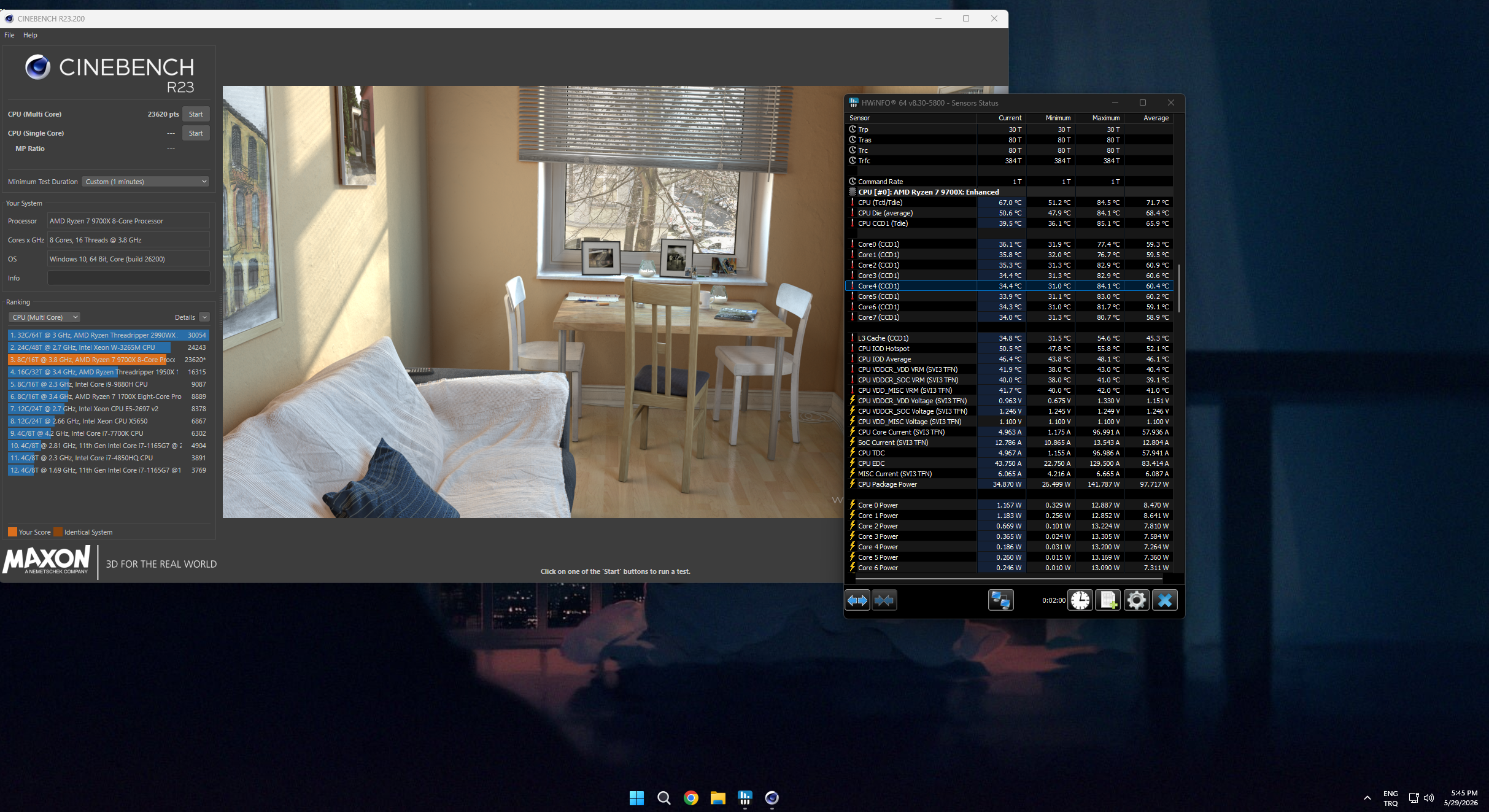This screenshot has width=1489, height=812.
Task: Select the SoC Current (SVI3 TFN) row
Action: point(1009,443)
